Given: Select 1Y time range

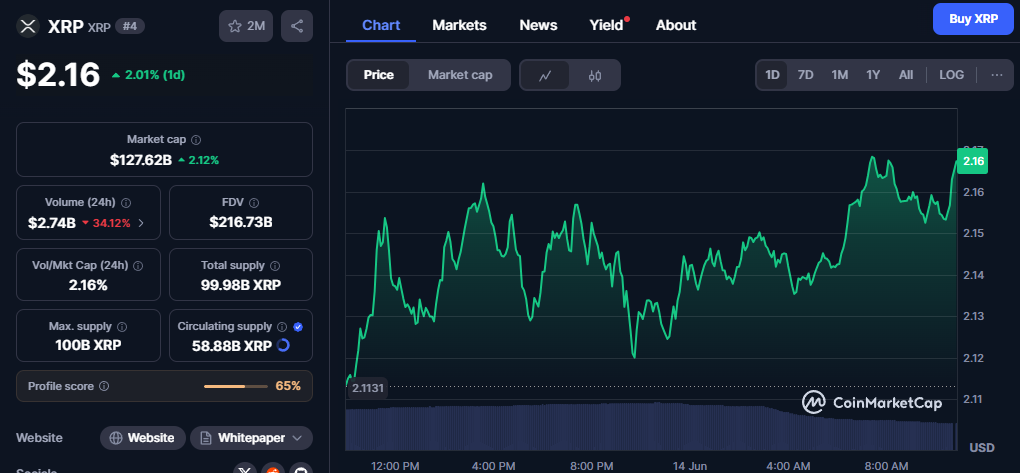Looking at the screenshot, I should point(873,75).
